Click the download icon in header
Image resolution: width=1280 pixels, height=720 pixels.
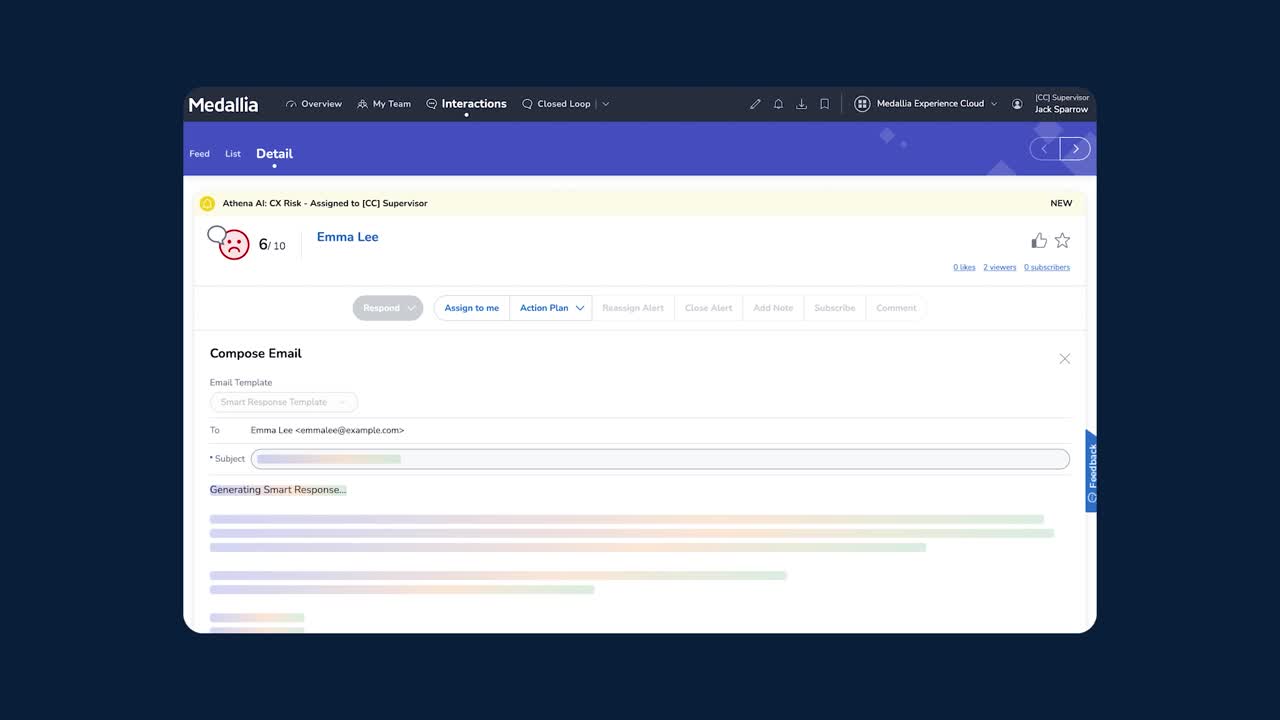click(801, 104)
